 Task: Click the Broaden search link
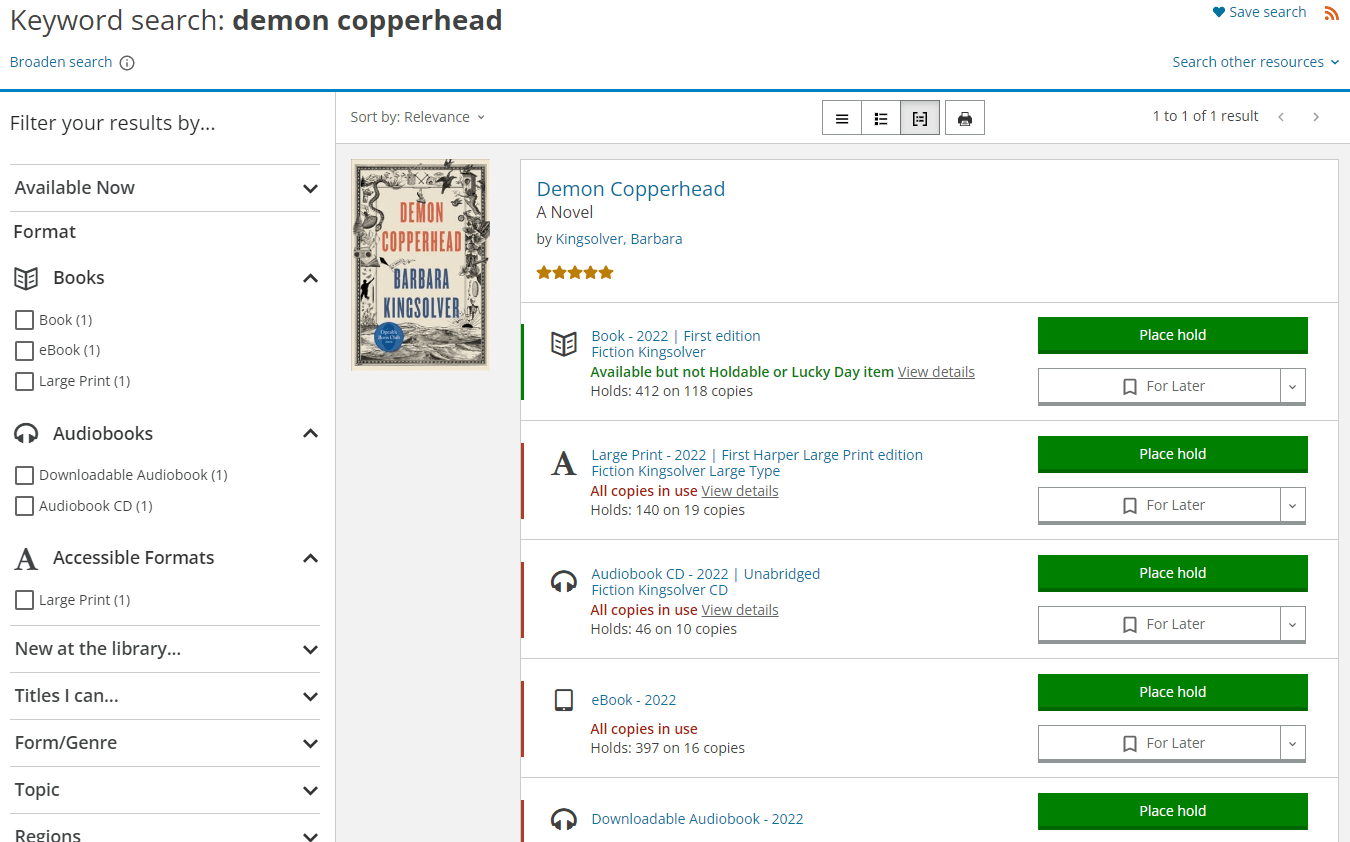[x=61, y=62]
